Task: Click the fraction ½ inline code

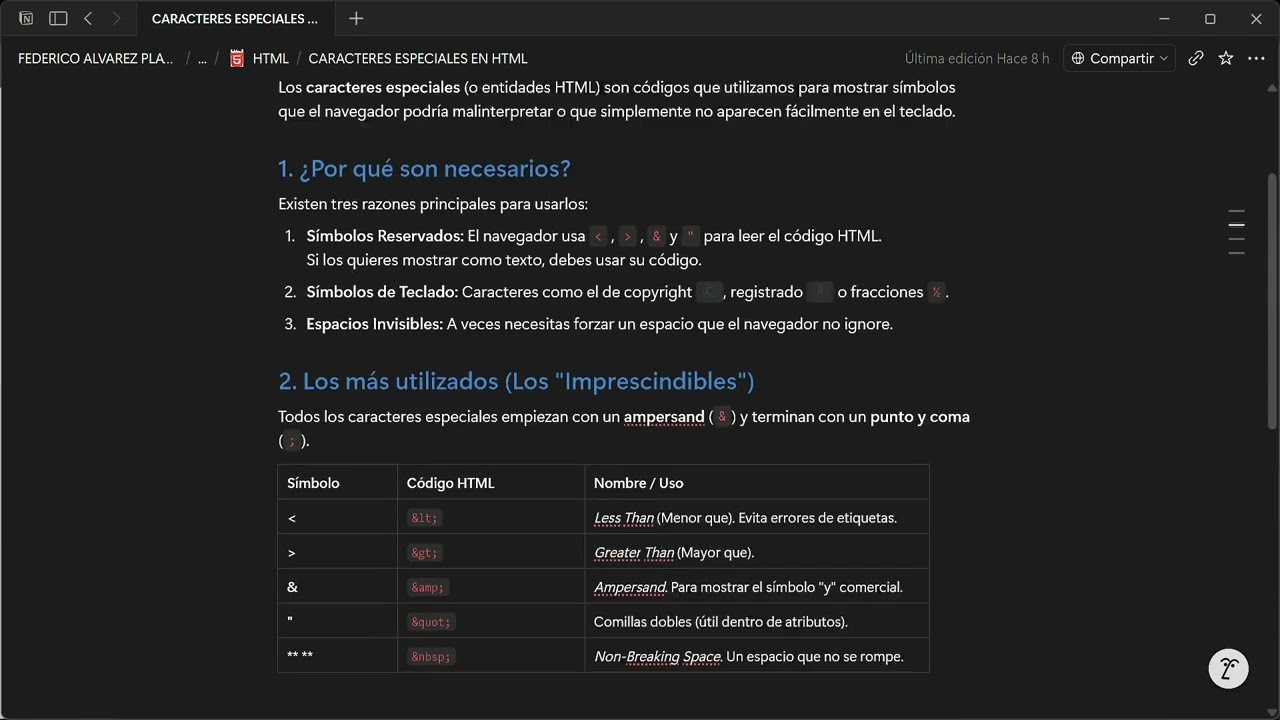Action: [x=936, y=292]
